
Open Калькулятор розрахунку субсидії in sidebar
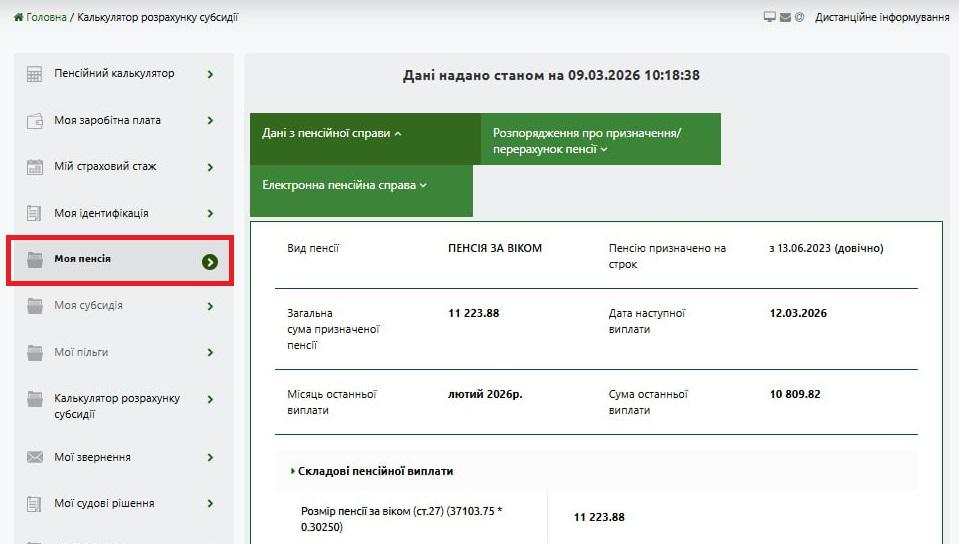pos(117,406)
